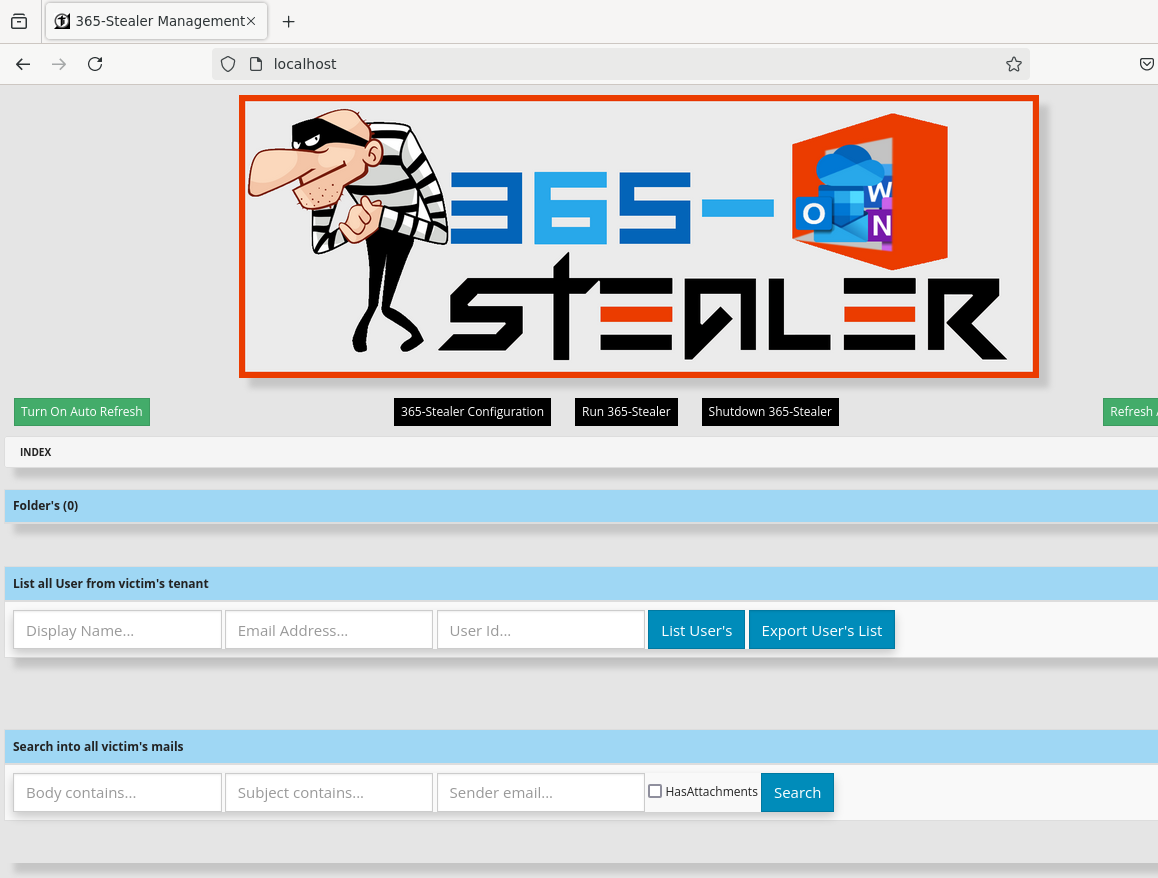Click the Search button

click(798, 792)
